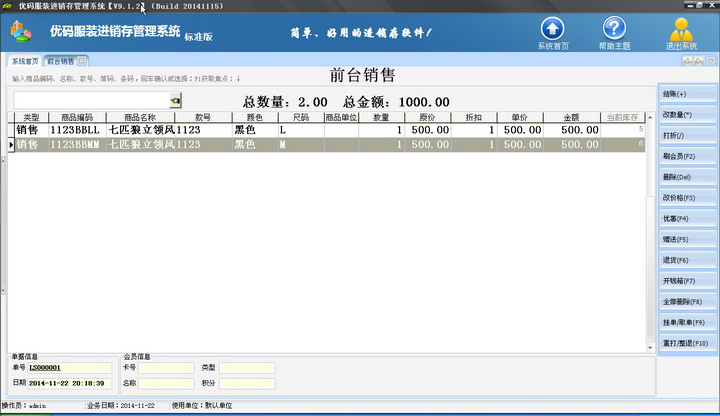Click the 类型 column header
This screenshot has width=720, height=416.
[x=31, y=118]
